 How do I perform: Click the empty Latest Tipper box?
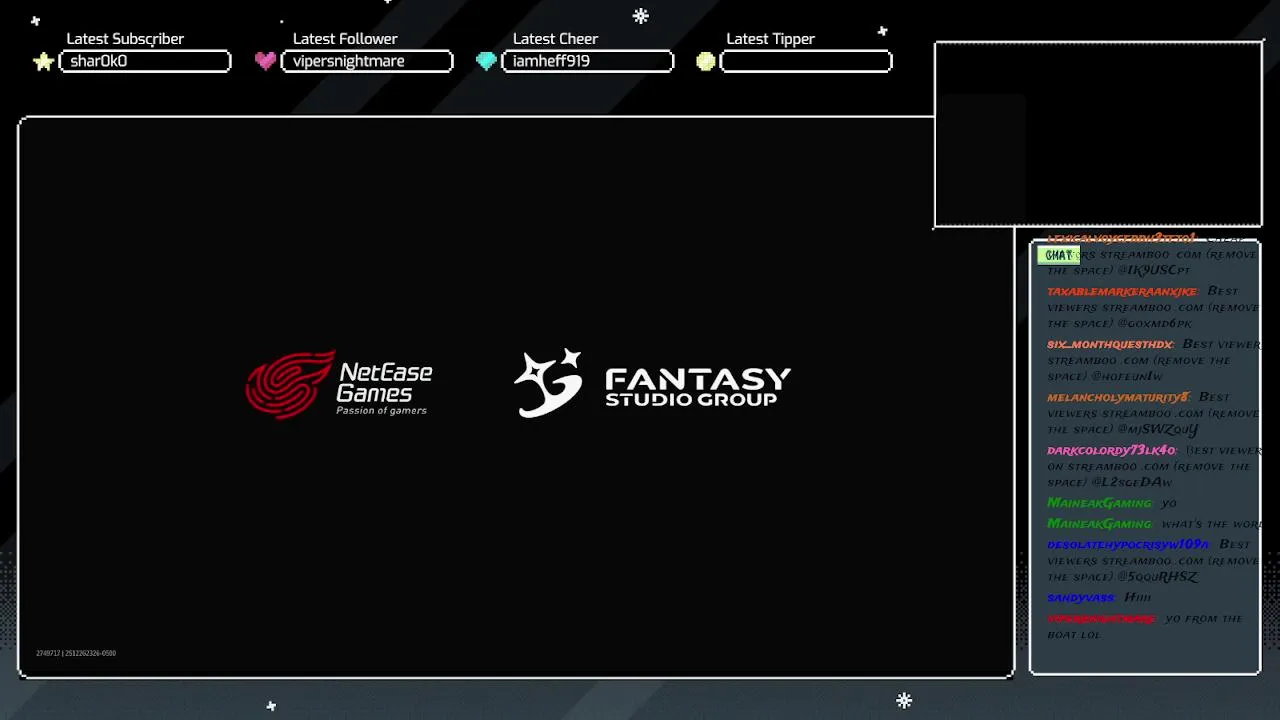[806, 61]
